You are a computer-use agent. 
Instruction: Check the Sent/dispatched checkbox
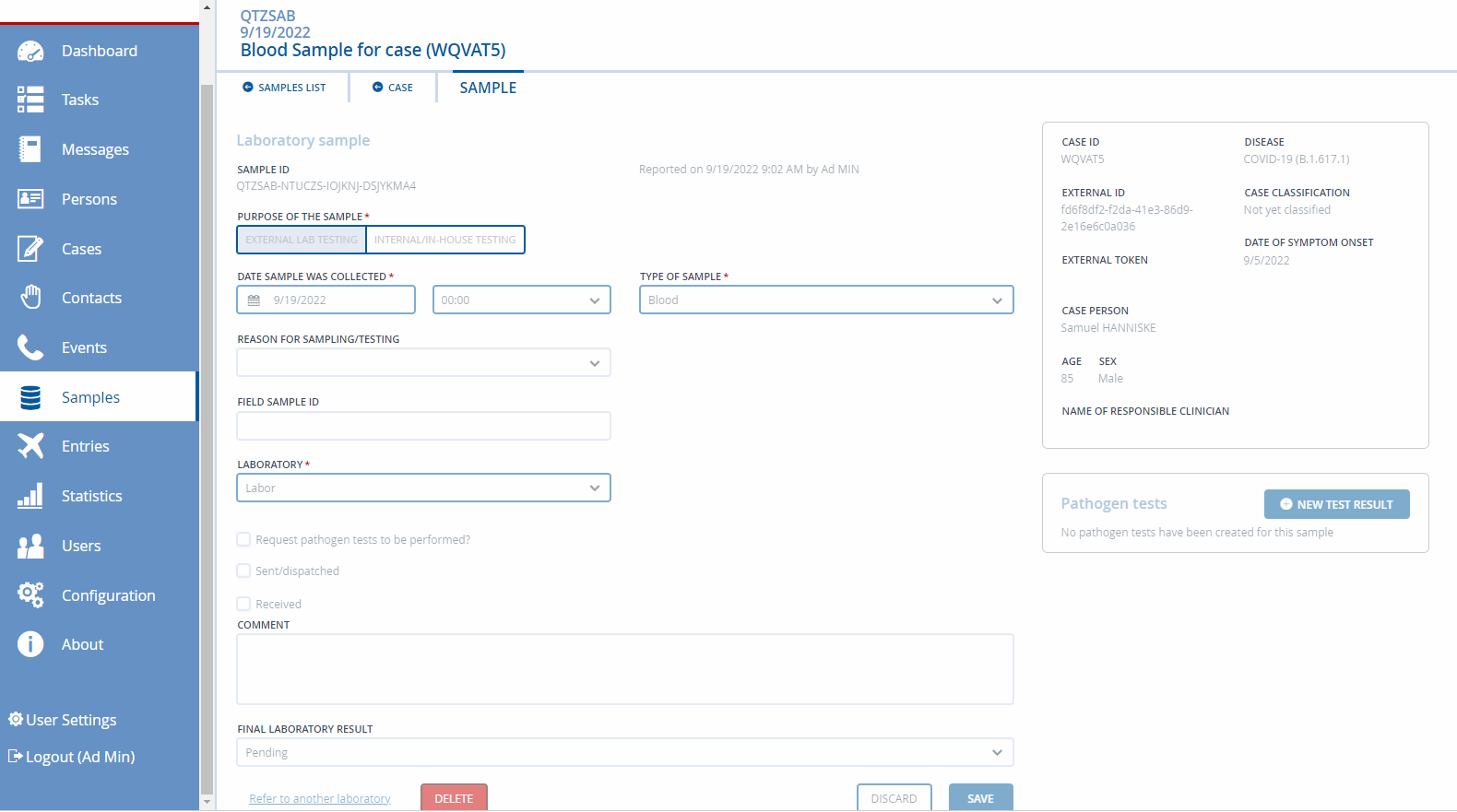point(244,571)
